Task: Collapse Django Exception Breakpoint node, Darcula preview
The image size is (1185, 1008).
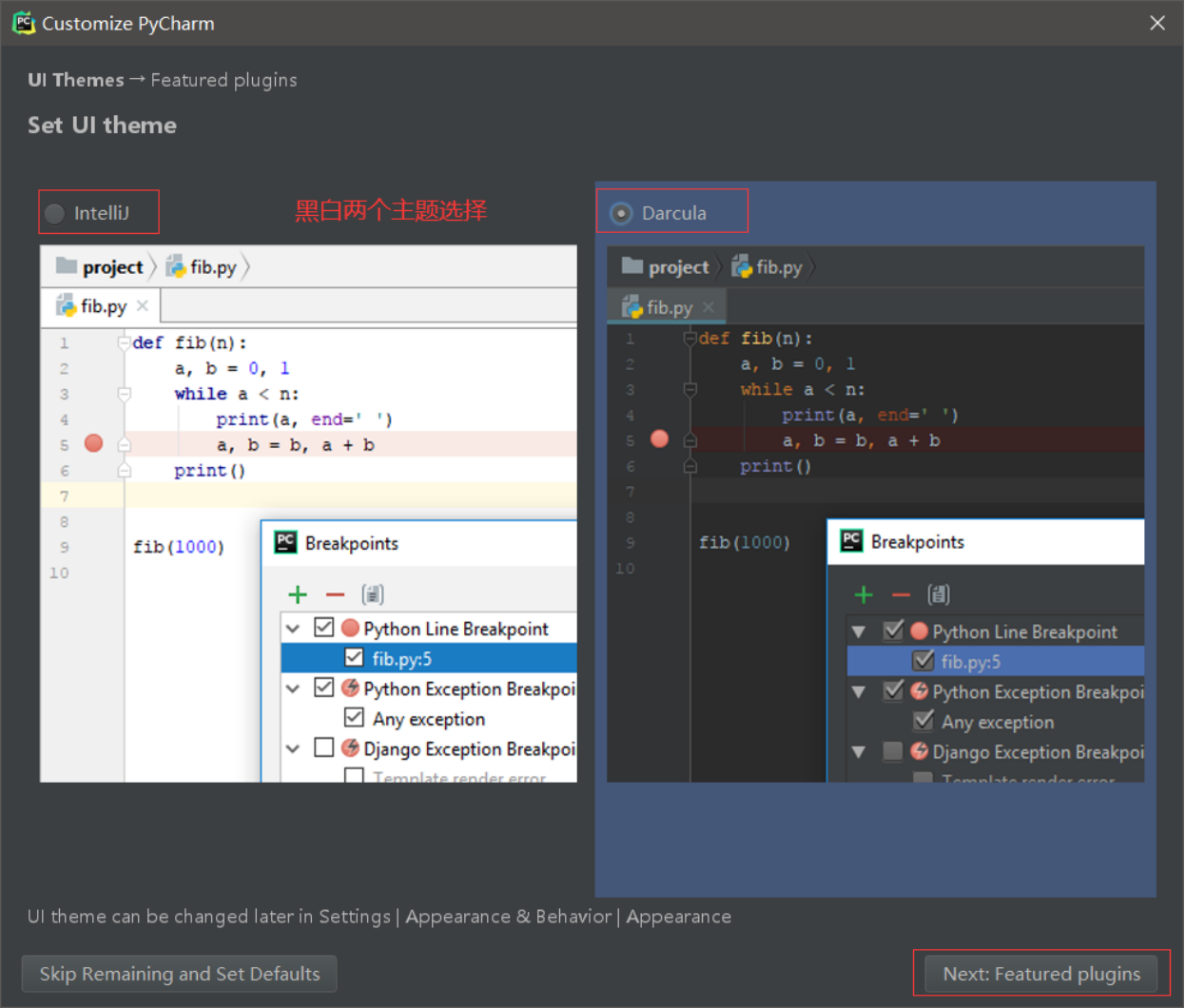Action: (x=859, y=752)
